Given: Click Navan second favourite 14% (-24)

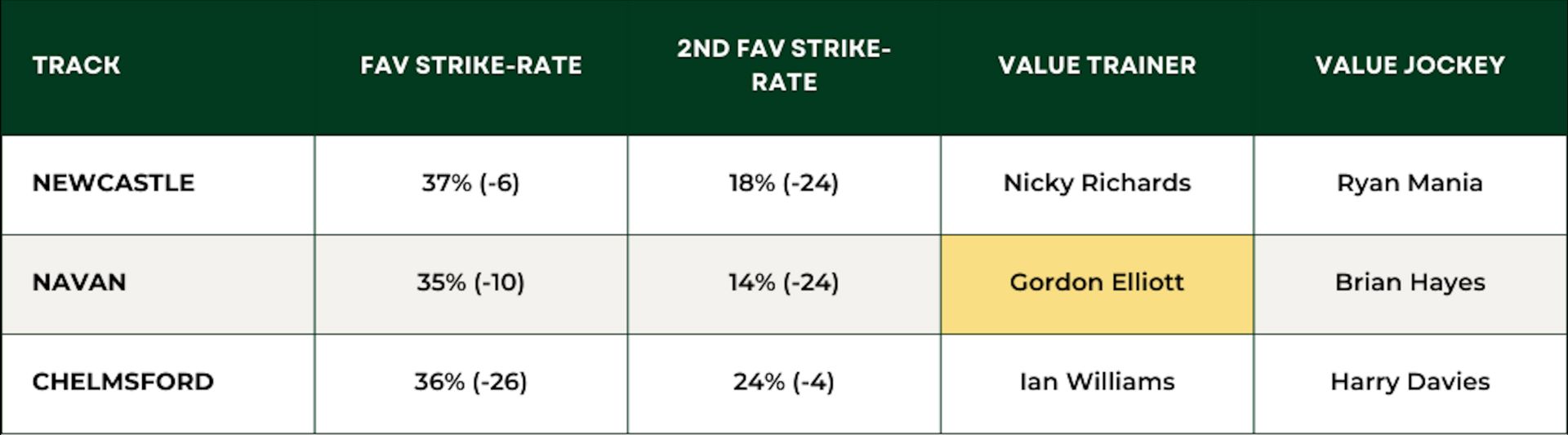Looking at the screenshot, I should [x=784, y=284].
